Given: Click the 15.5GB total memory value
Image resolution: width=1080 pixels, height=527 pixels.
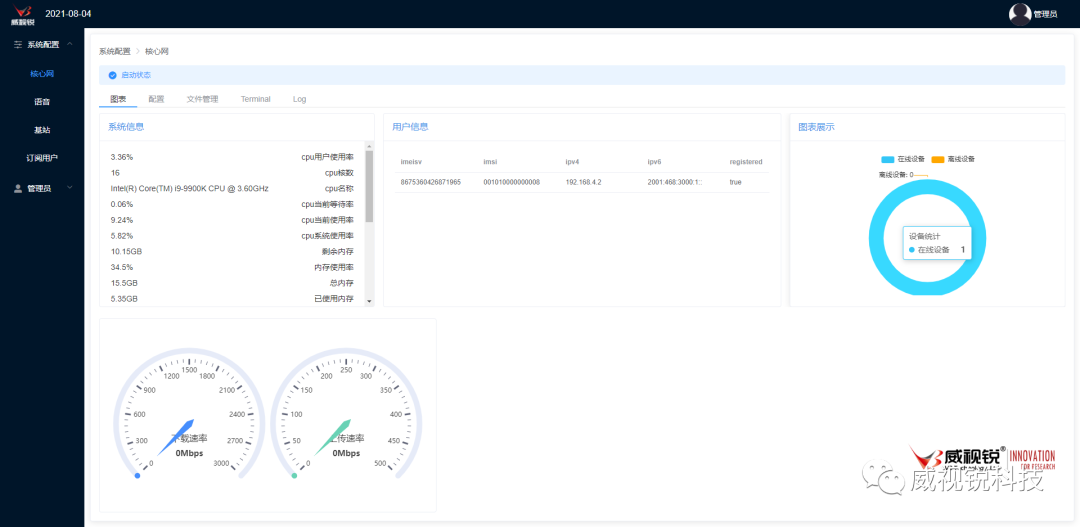Looking at the screenshot, I should 124,283.
